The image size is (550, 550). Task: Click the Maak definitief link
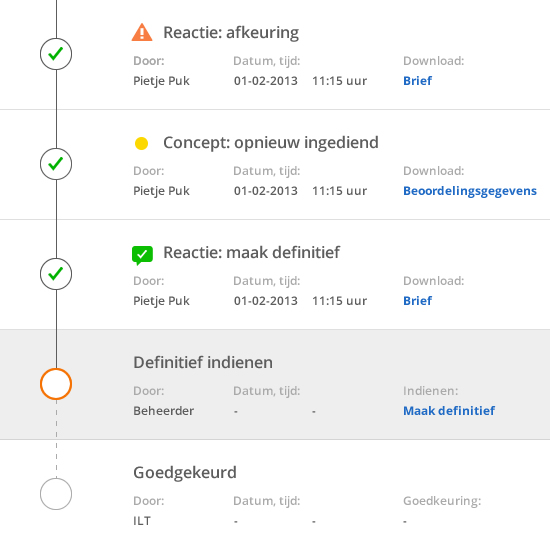pos(449,410)
